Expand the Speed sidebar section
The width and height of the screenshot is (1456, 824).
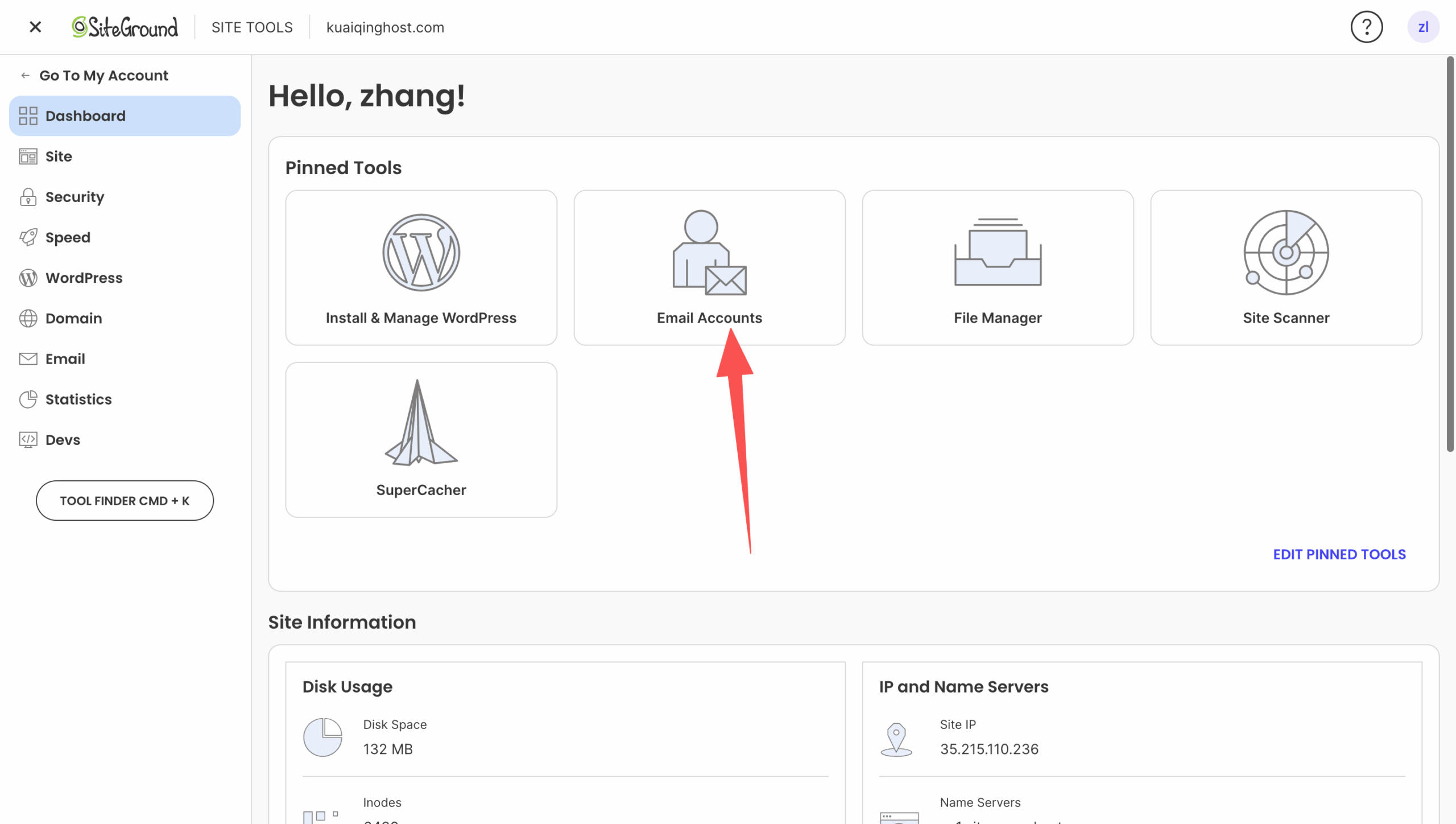tap(68, 237)
